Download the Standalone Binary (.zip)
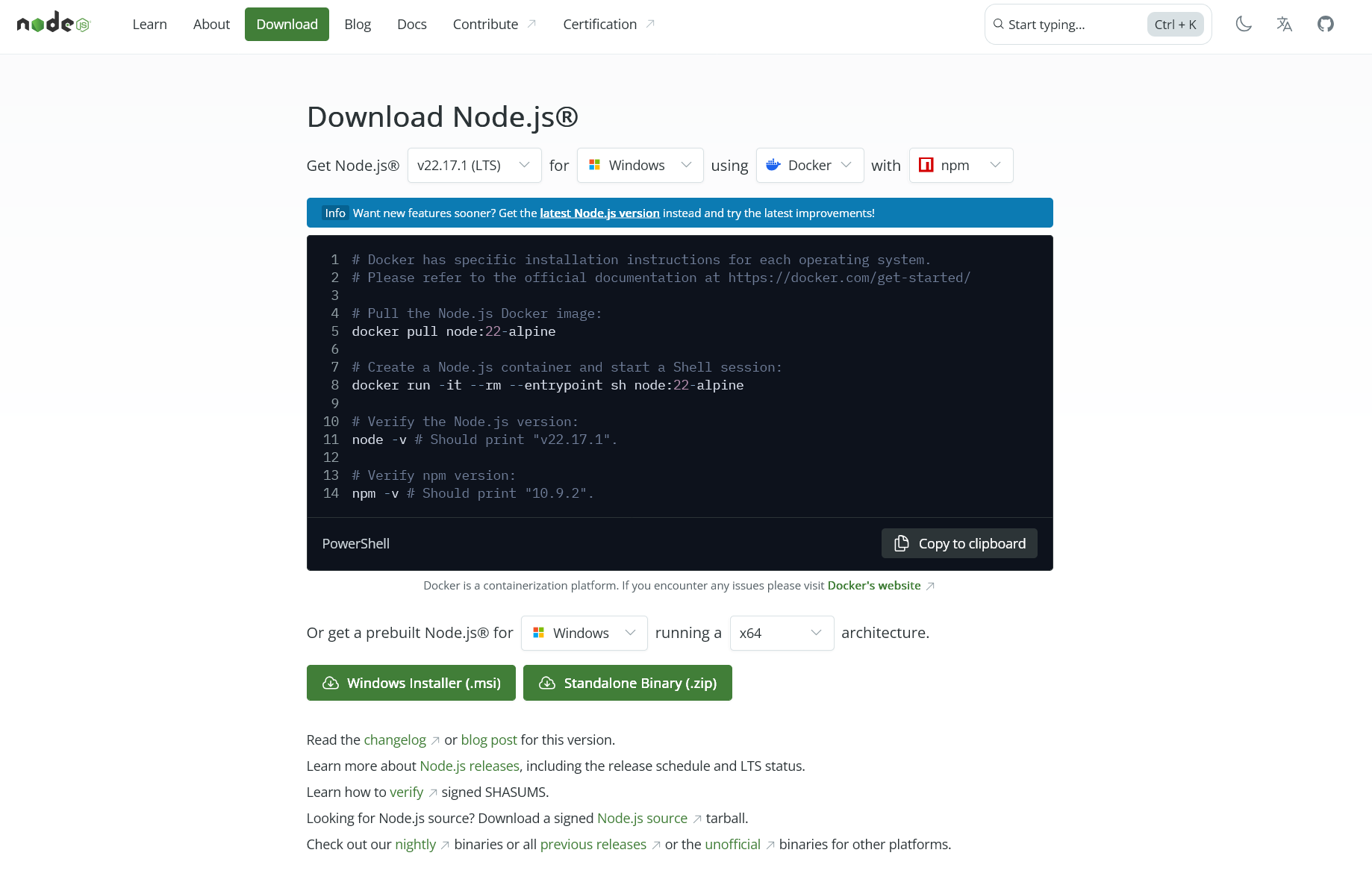The image size is (1372, 888). coord(627,682)
